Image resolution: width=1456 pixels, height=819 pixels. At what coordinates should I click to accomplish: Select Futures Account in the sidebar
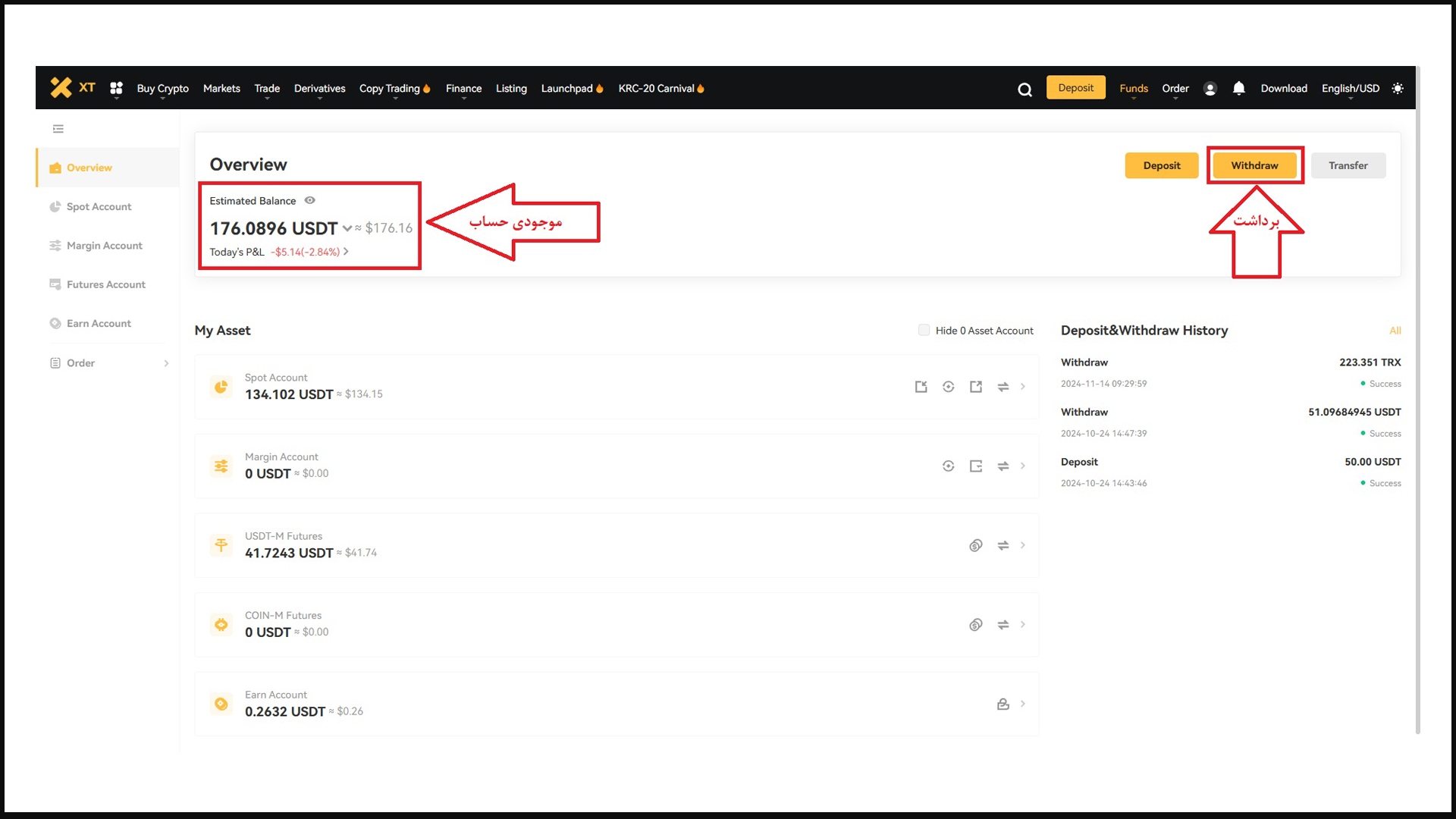coord(108,284)
